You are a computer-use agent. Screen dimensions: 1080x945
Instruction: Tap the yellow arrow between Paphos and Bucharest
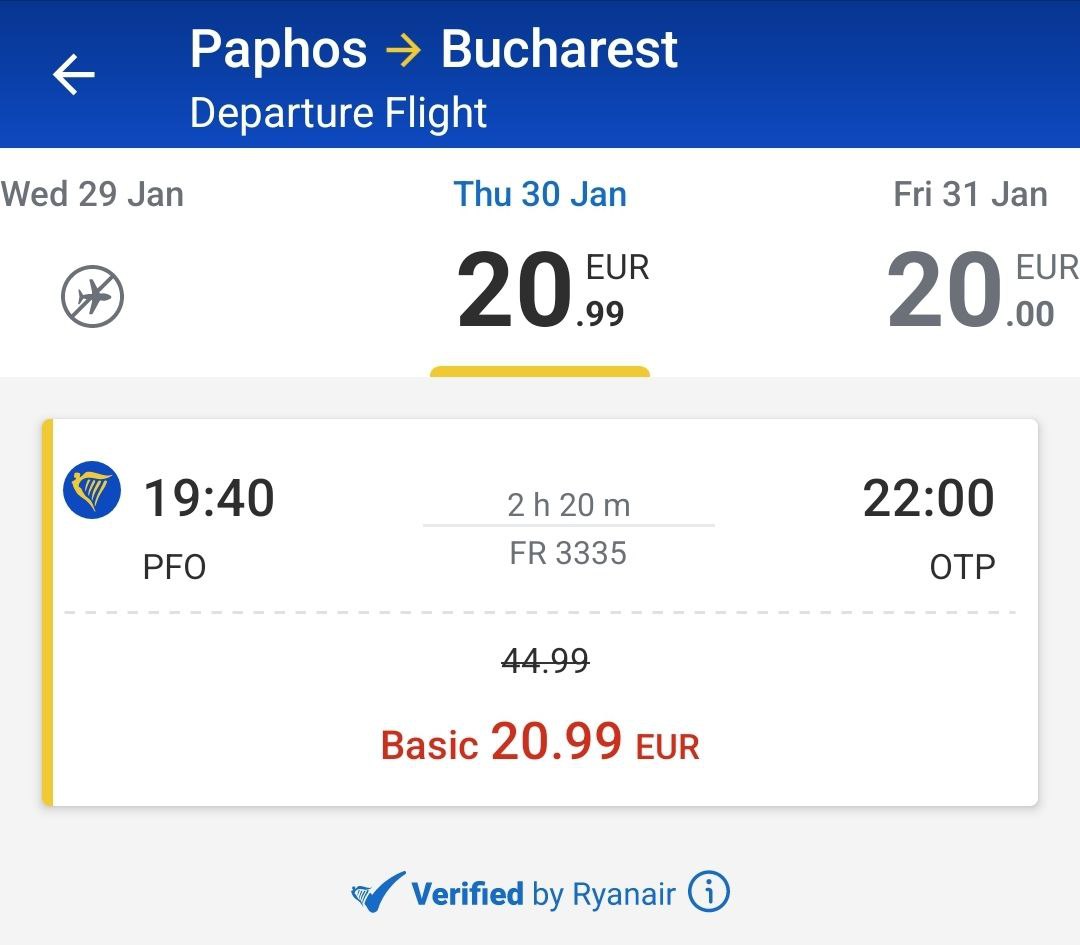[404, 49]
